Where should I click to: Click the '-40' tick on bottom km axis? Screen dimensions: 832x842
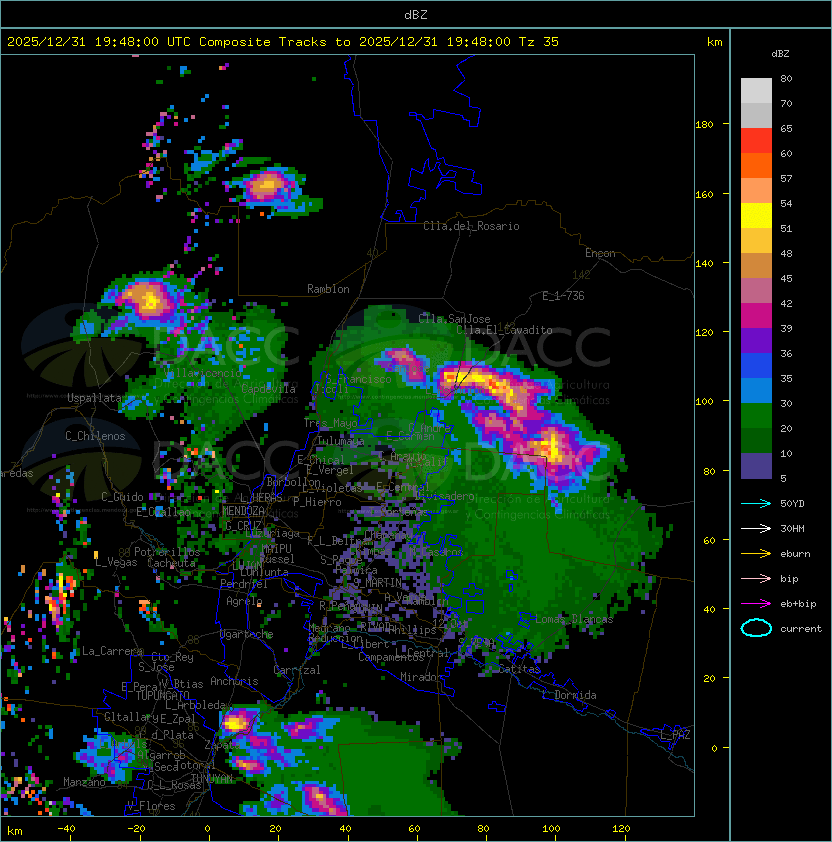(66, 829)
